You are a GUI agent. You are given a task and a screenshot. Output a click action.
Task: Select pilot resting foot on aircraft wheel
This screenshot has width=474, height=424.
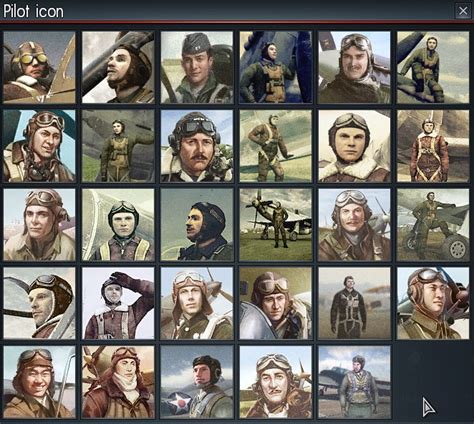[433, 225]
